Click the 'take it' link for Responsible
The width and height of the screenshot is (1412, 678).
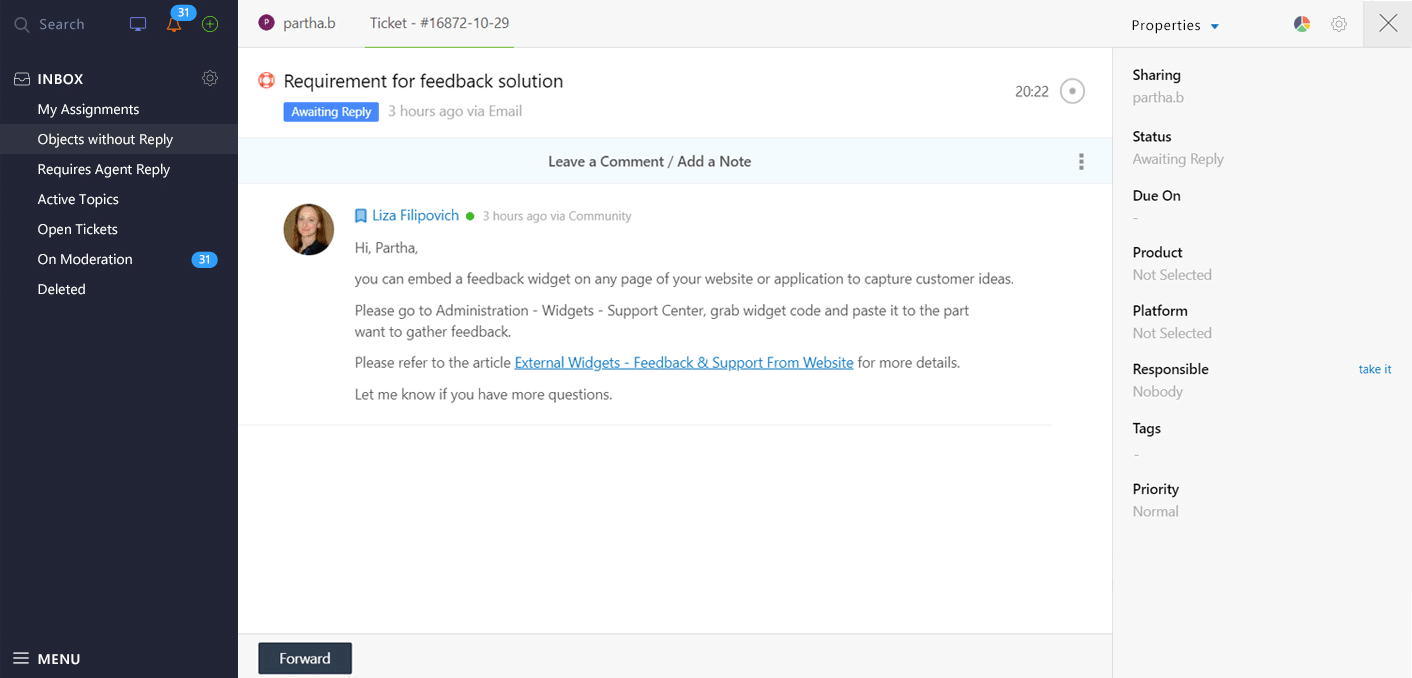pos(1374,369)
